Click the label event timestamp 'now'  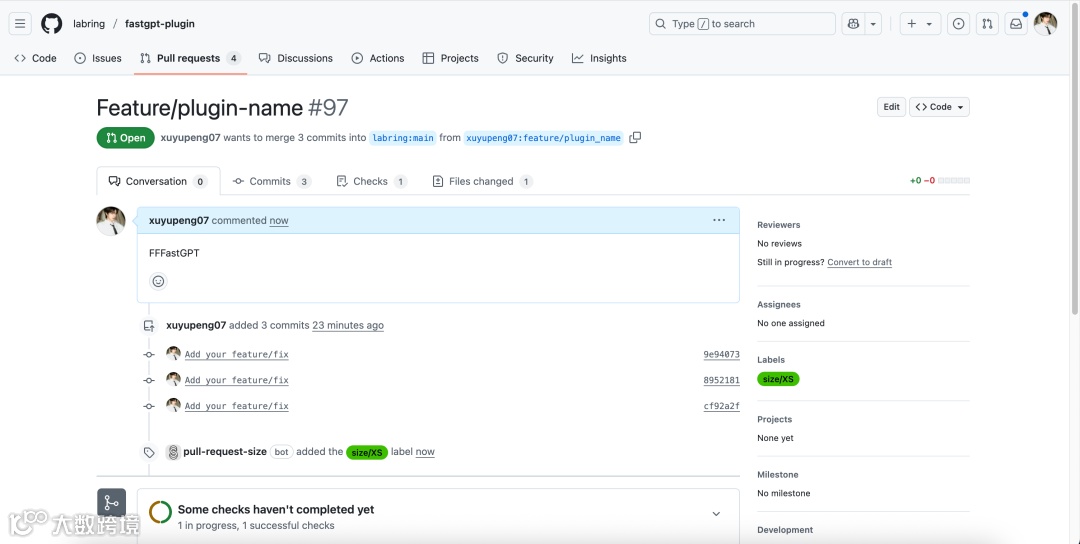pos(425,452)
